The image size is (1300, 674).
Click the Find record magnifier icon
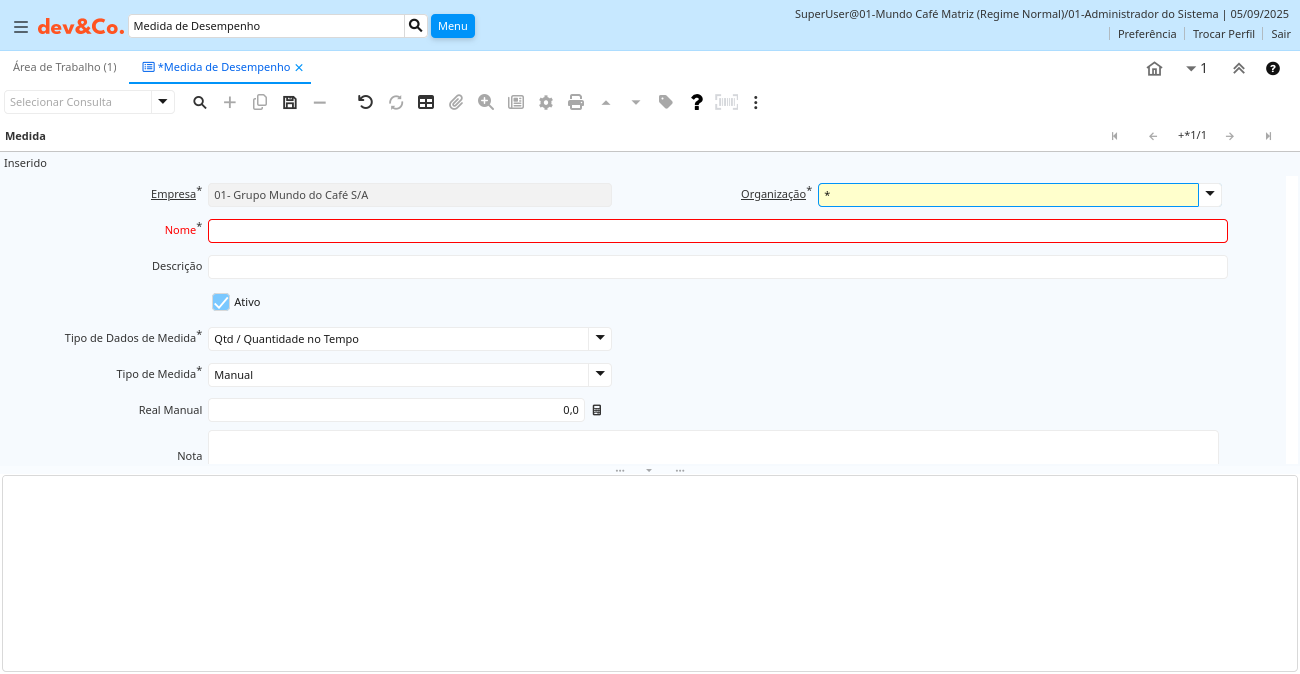[200, 102]
